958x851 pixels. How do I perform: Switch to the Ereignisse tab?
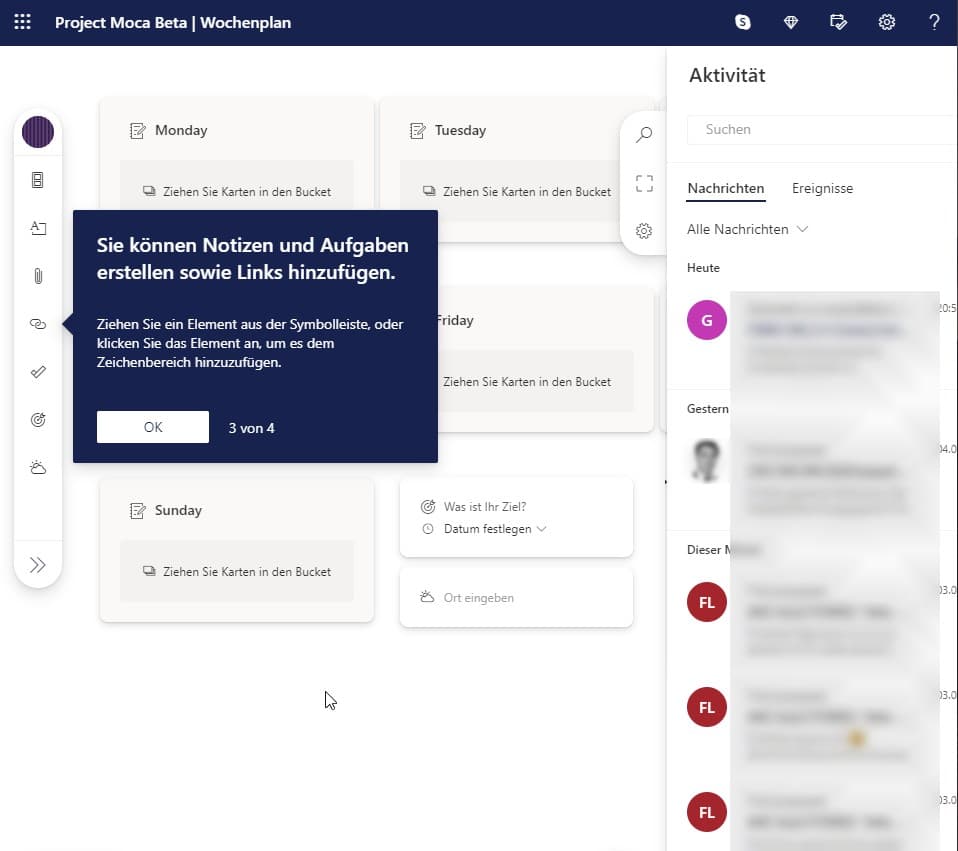822,188
